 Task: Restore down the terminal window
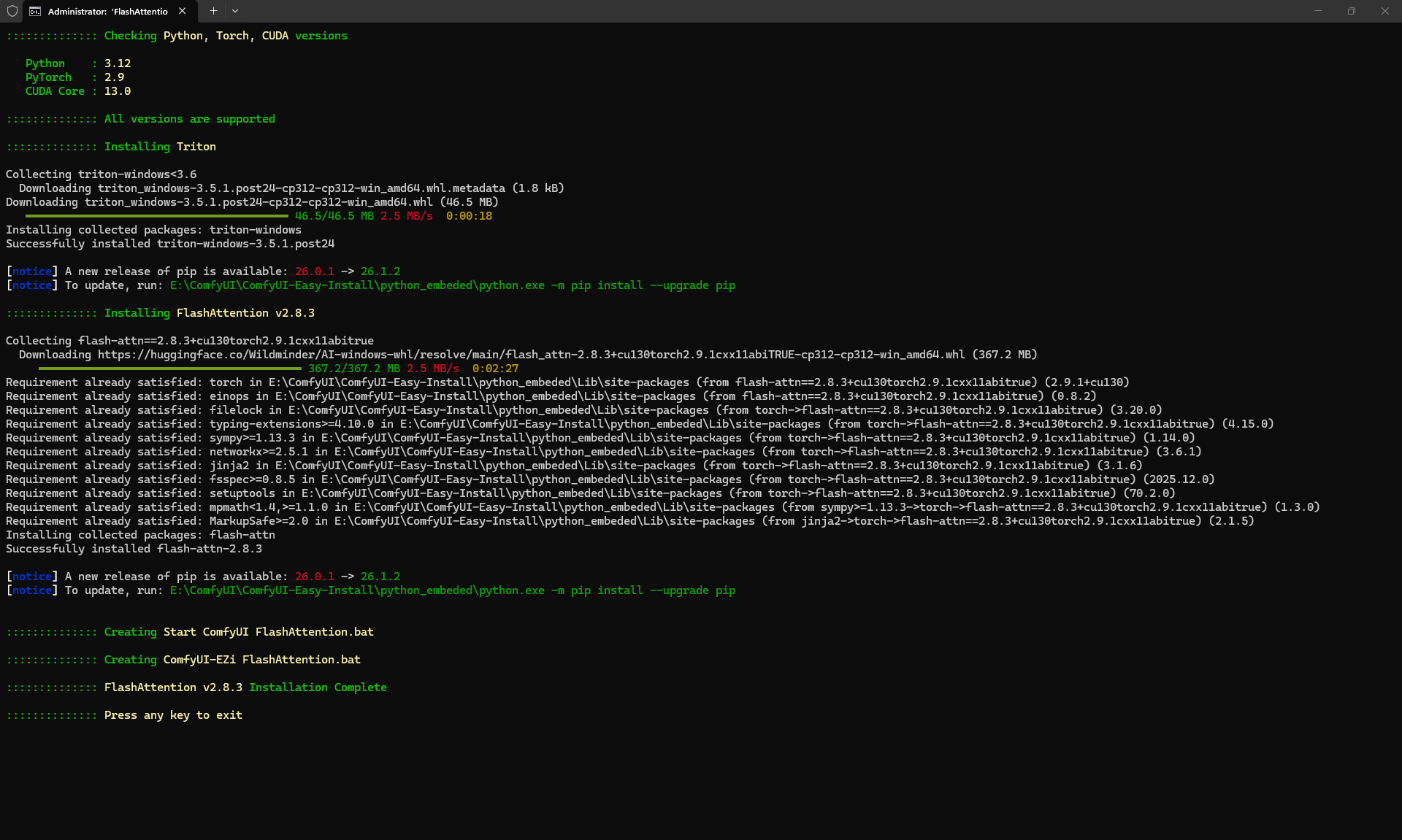(x=1352, y=11)
